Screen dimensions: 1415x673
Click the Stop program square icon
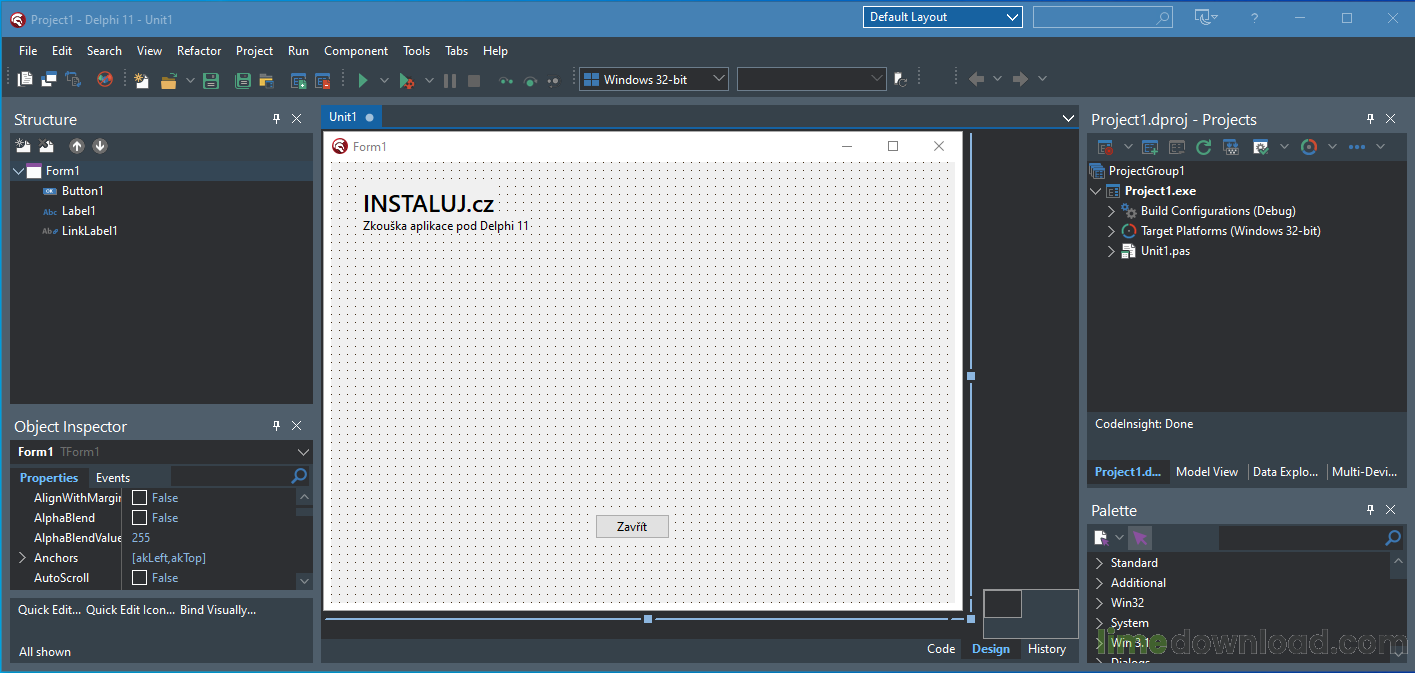pos(474,80)
